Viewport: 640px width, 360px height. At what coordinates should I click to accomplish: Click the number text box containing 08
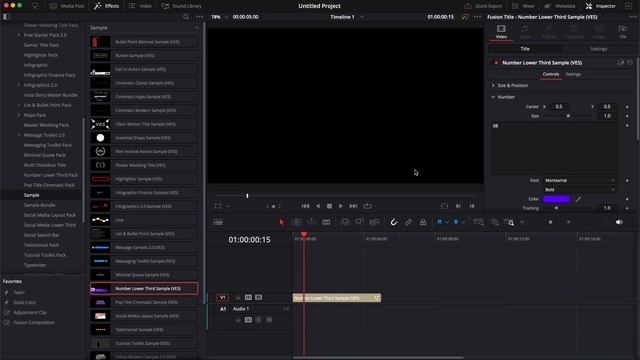pyautogui.click(x=554, y=148)
